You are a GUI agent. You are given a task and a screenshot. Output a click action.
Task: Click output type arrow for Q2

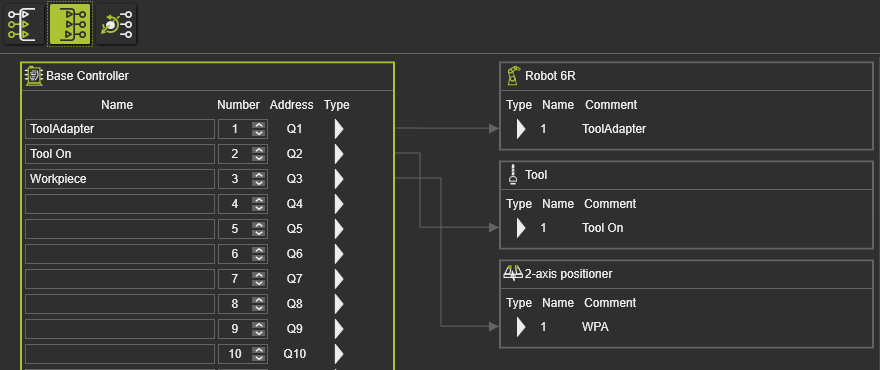[338, 154]
